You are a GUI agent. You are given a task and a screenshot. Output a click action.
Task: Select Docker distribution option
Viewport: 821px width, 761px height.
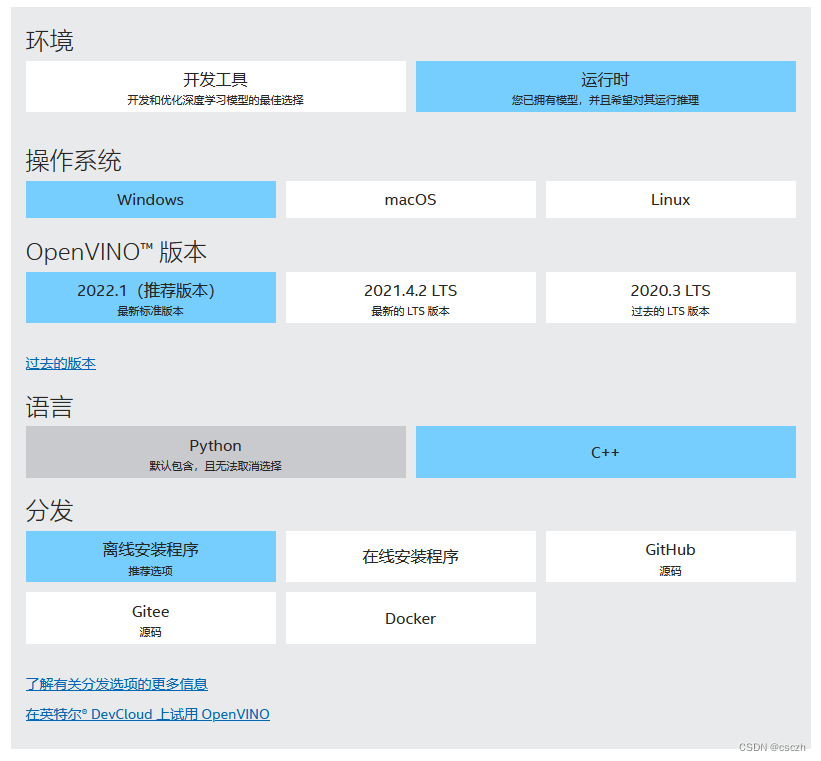pyautogui.click(x=411, y=618)
